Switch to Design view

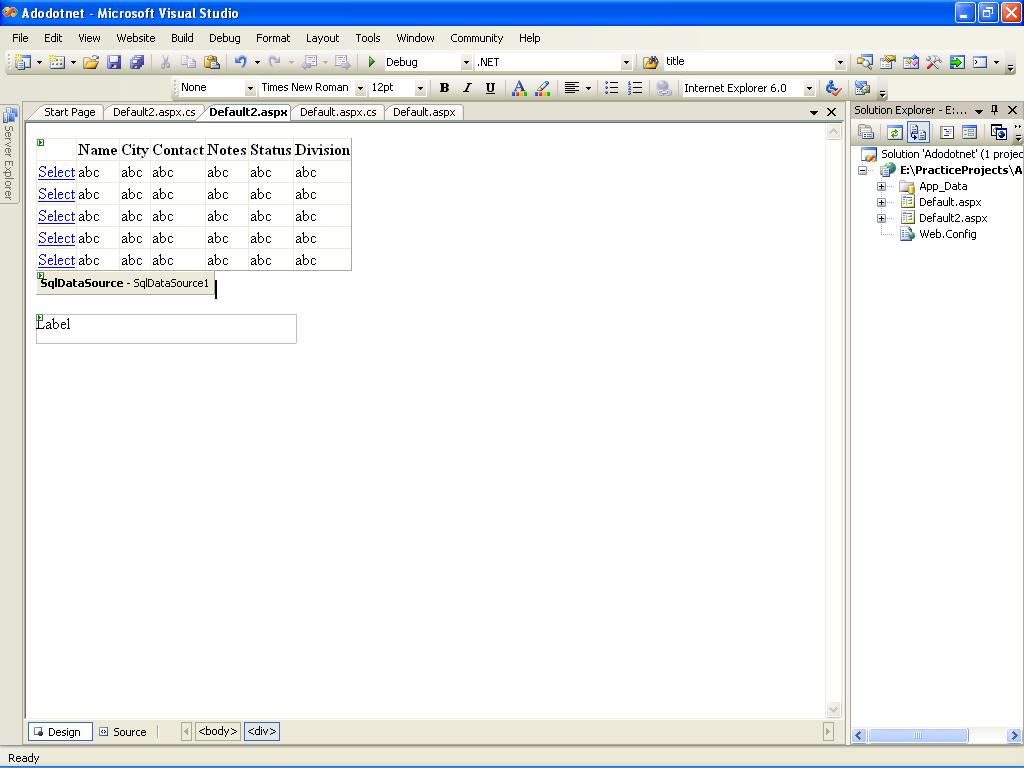(60, 731)
